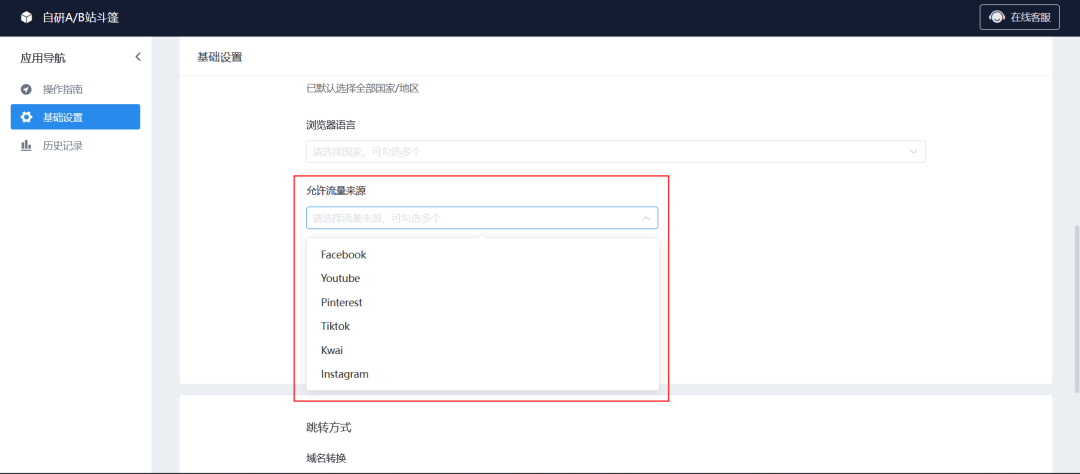1080x474 pixels.
Task: Click the page vertical scrollbar
Action: (x=1076, y=308)
